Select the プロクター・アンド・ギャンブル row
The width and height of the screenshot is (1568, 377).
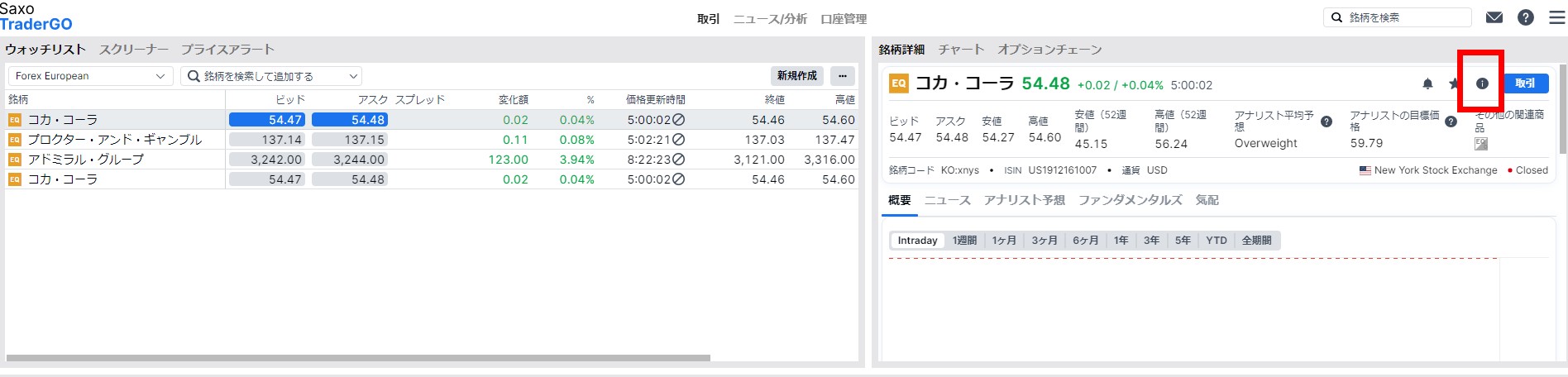click(x=431, y=140)
